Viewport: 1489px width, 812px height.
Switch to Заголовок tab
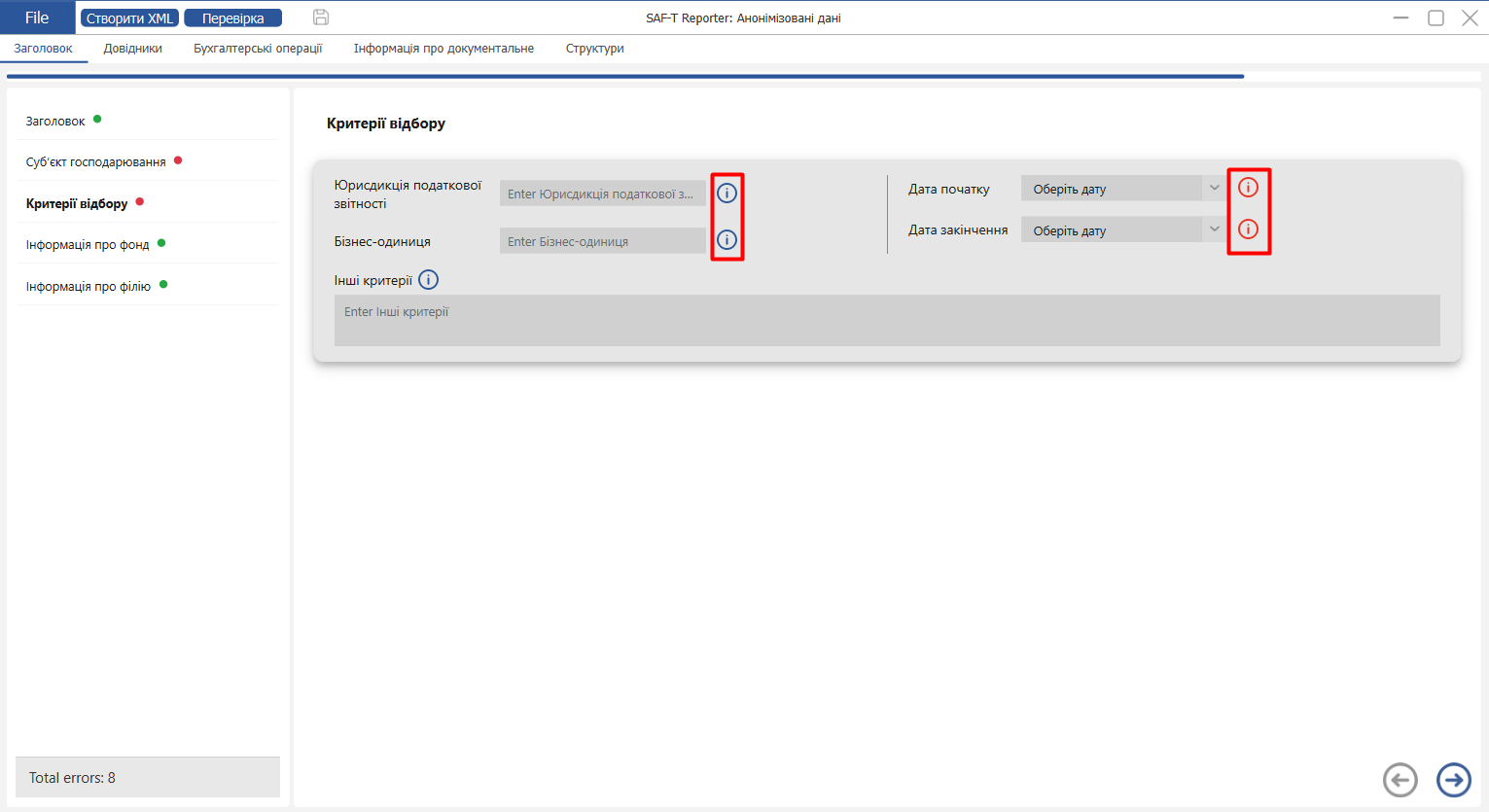(43, 49)
